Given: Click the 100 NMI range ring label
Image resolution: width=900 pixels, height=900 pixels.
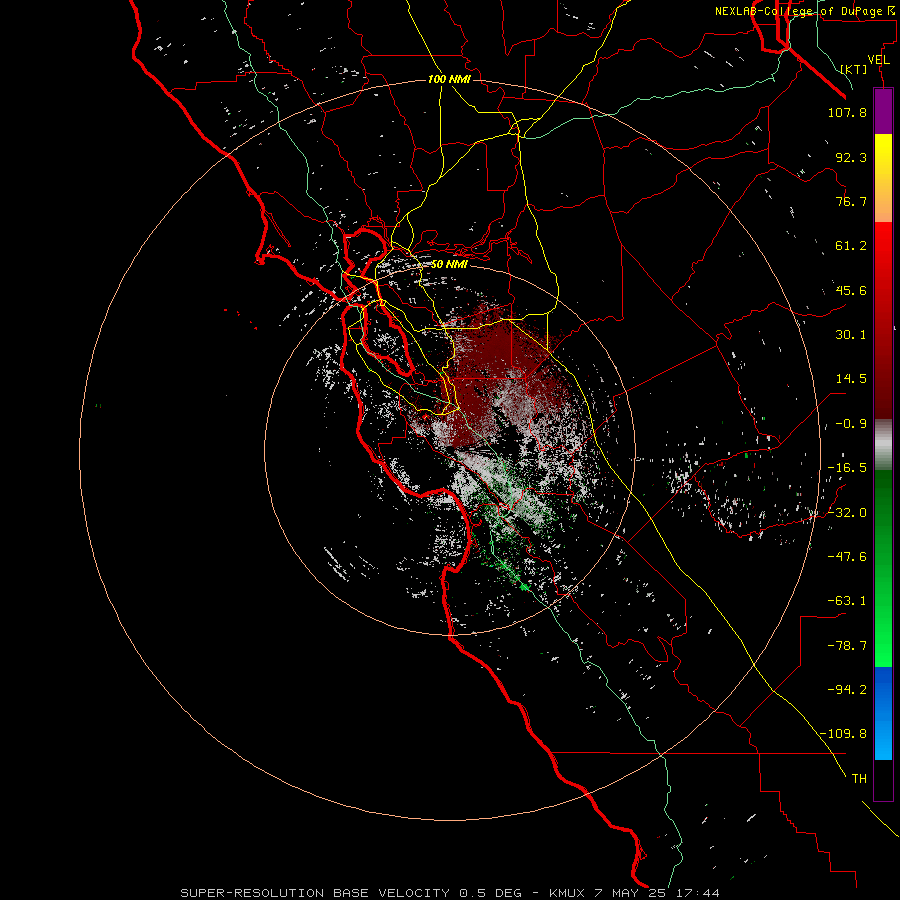Looking at the screenshot, I should (449, 79).
